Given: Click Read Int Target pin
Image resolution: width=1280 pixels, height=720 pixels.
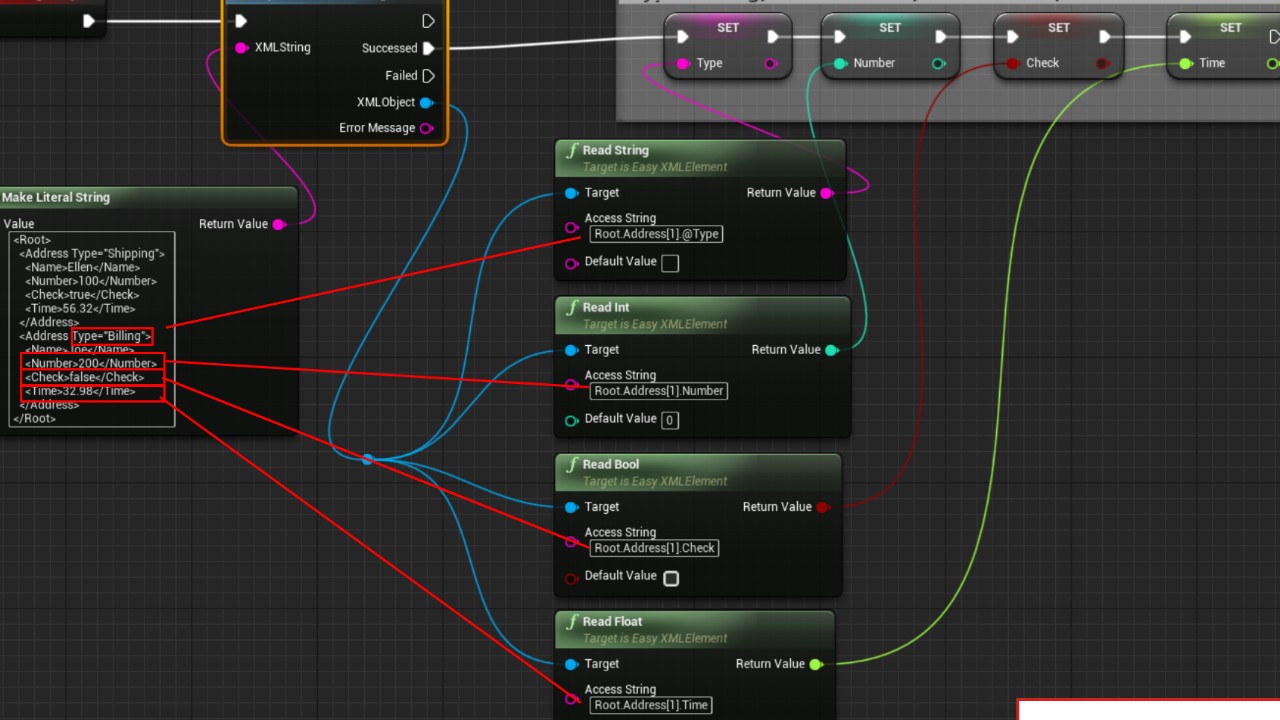Looking at the screenshot, I should (571, 350).
